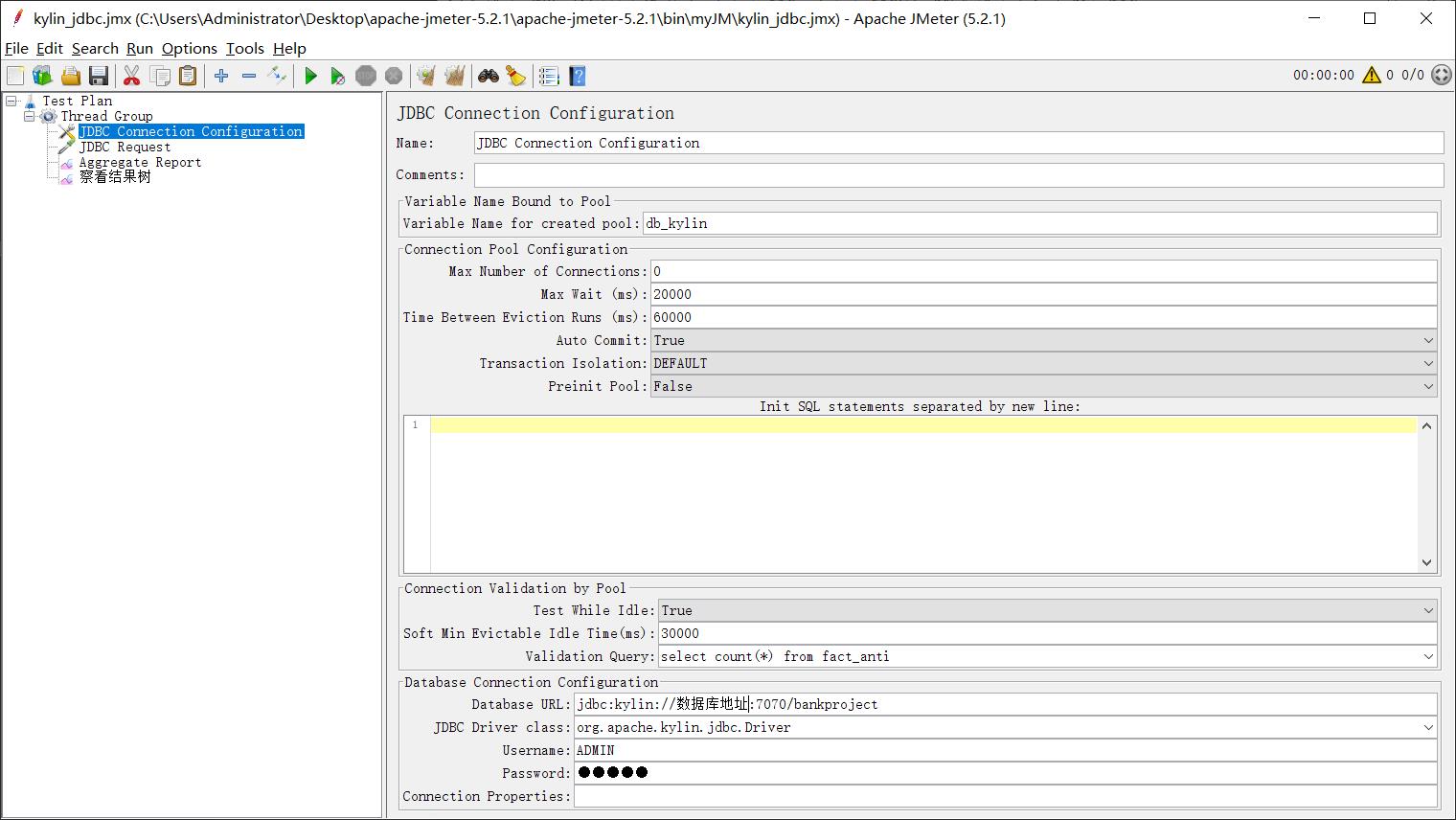Open the JDBC Driver class dropdown arrow
This screenshot has height=820, width=1456.
point(1428,727)
